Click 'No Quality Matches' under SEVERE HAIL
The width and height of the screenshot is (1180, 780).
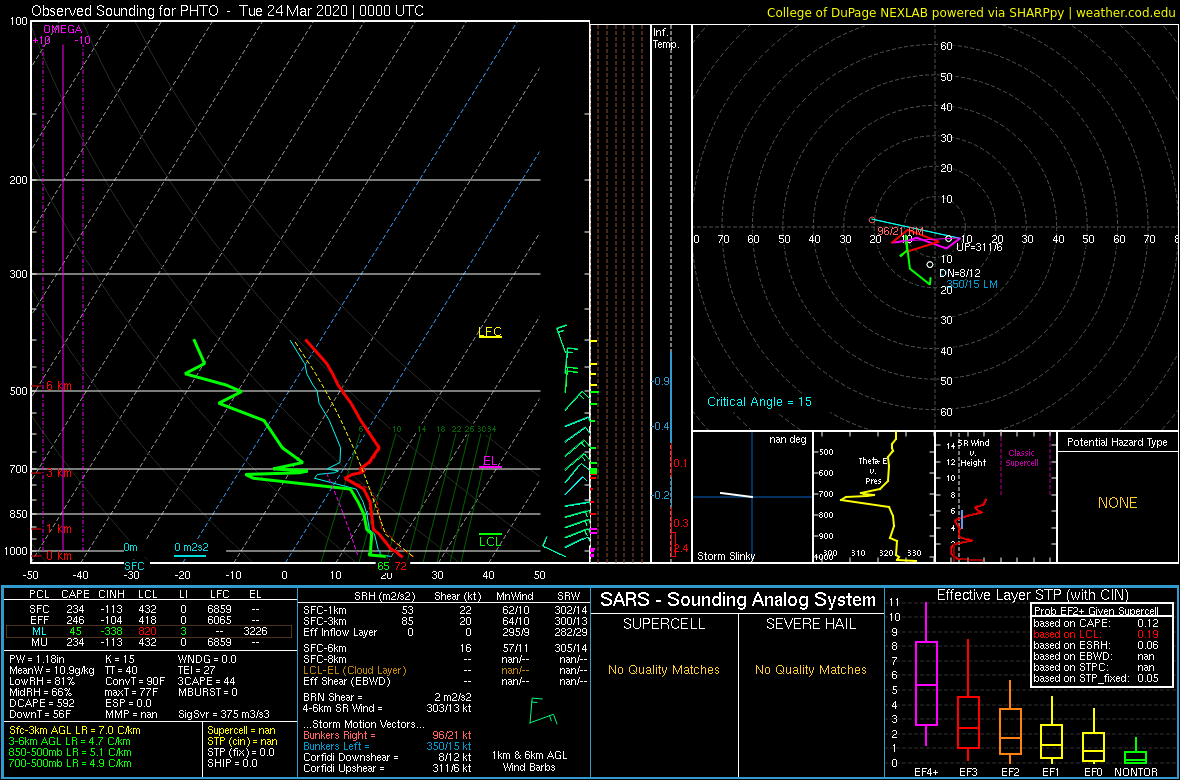coord(811,669)
